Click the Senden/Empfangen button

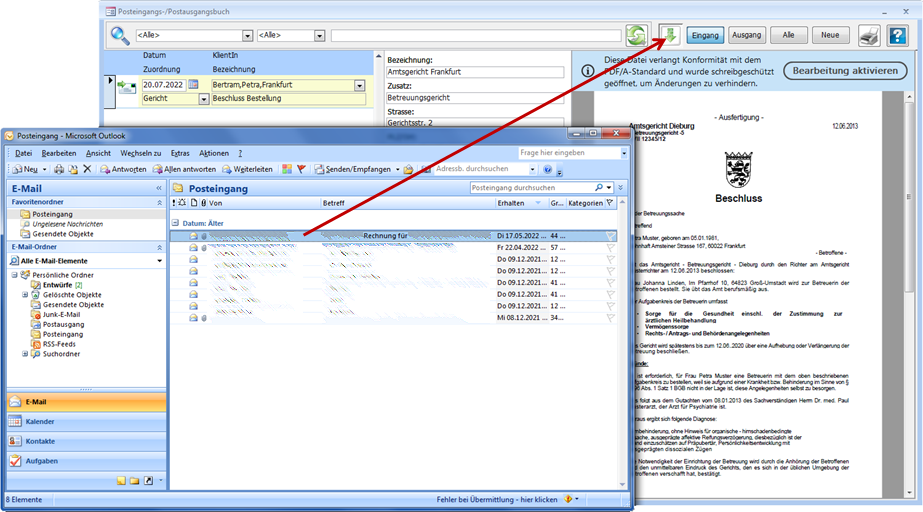click(x=353, y=169)
